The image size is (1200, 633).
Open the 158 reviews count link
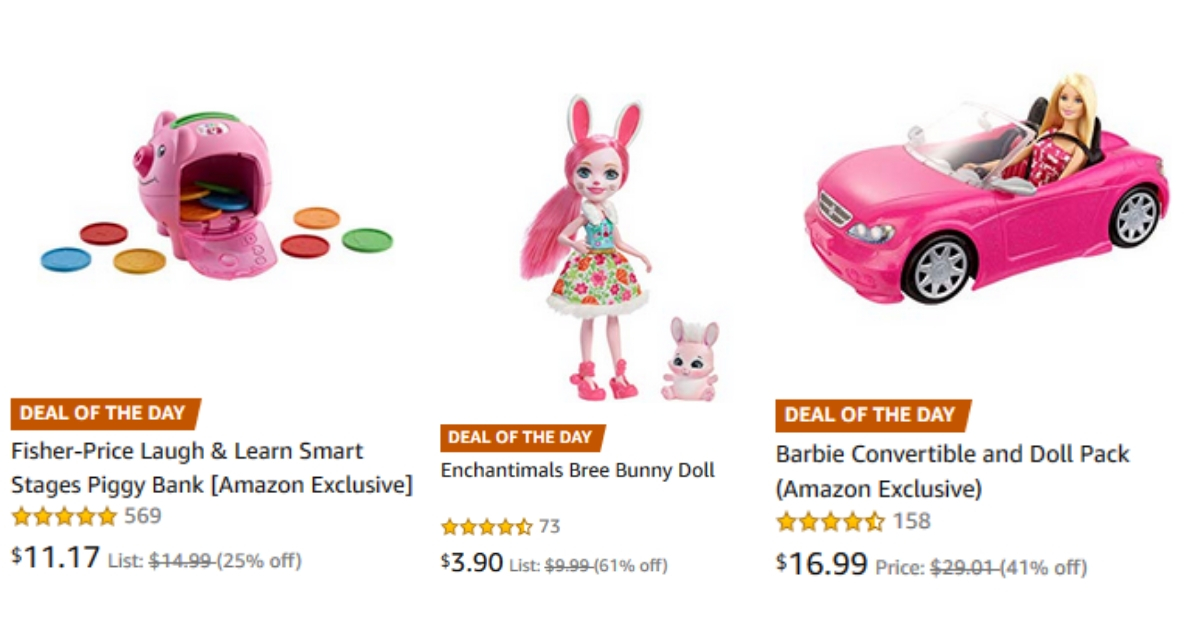[911, 521]
